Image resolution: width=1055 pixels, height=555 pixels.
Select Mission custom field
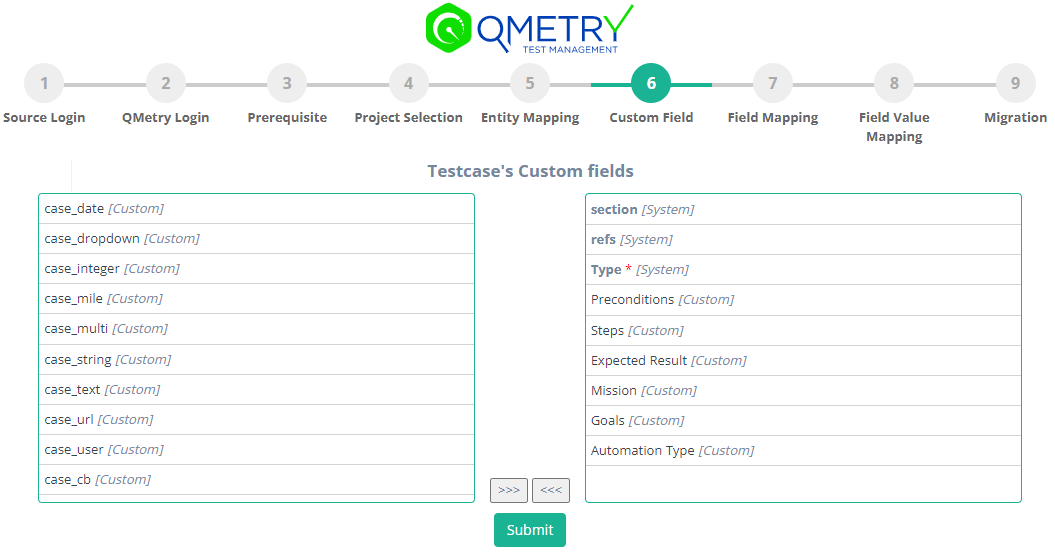803,391
